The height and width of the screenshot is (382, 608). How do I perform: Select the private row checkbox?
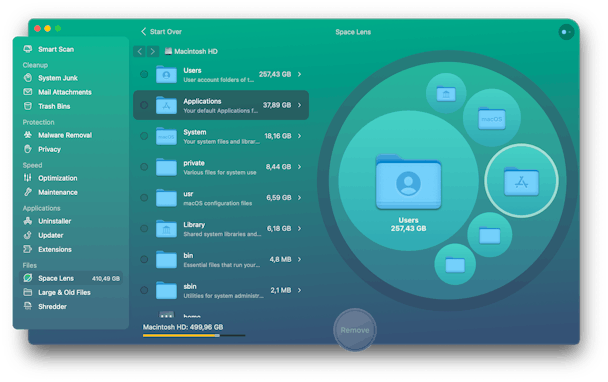point(144,167)
